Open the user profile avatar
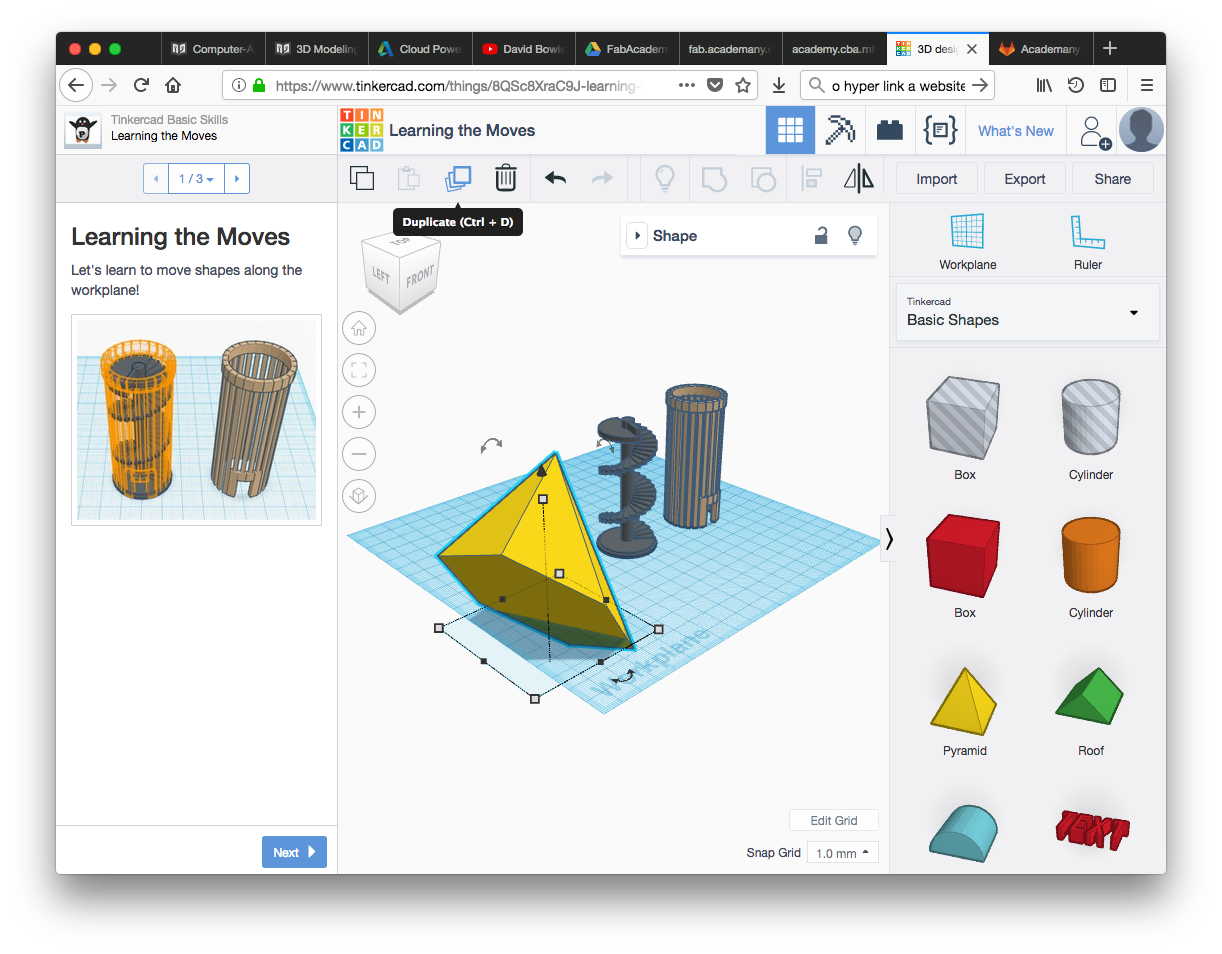The image size is (1222, 954). 1141,131
